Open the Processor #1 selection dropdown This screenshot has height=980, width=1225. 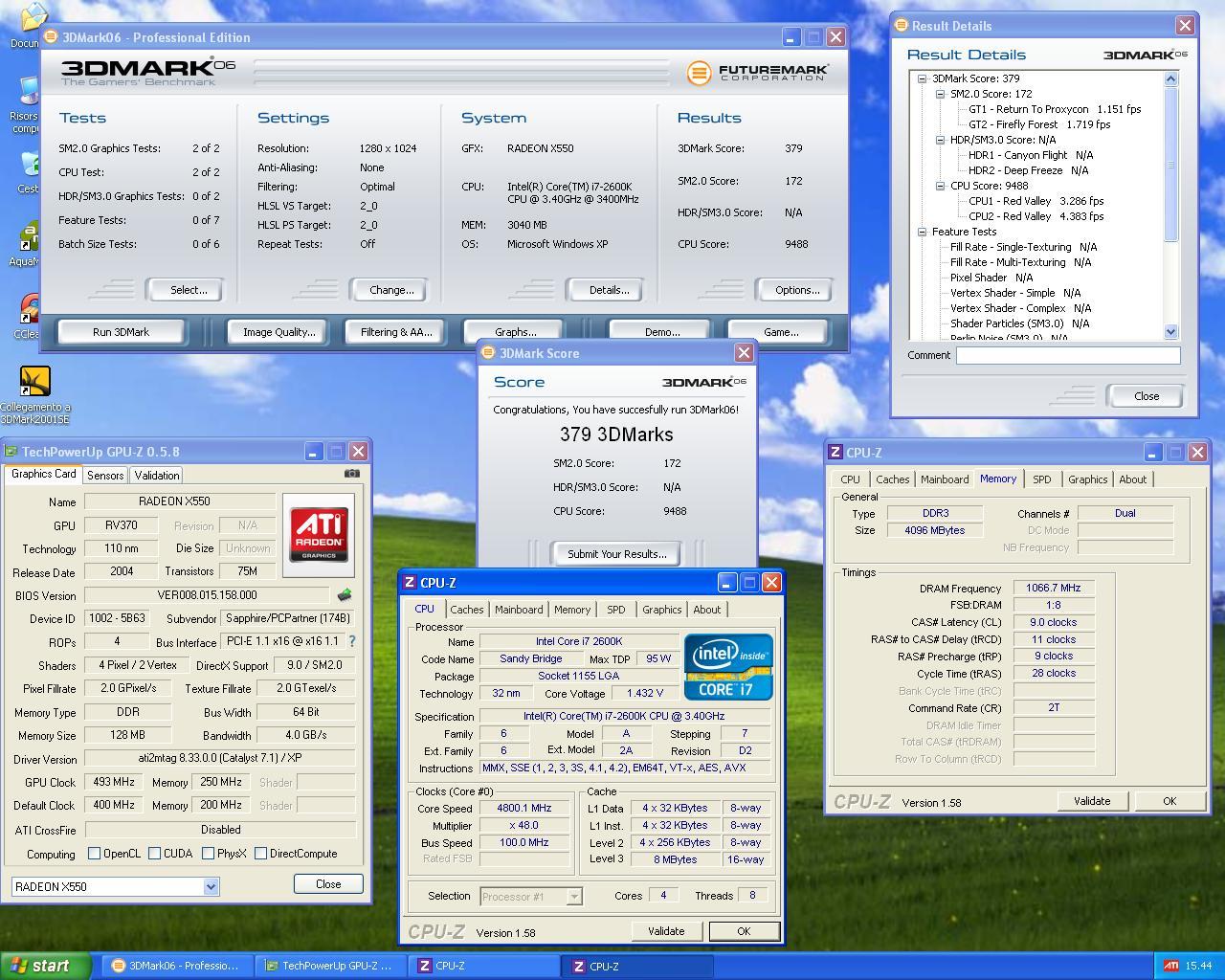coord(573,897)
